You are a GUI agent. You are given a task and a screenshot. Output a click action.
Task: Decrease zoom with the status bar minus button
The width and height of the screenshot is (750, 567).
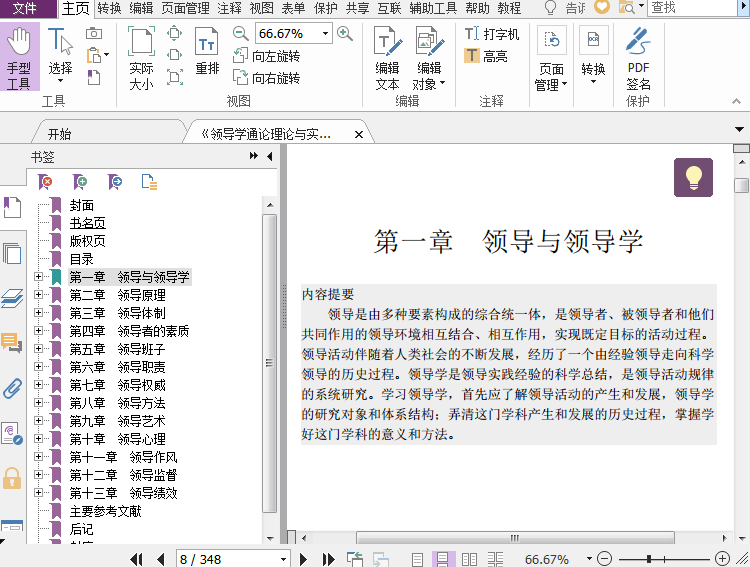605,558
